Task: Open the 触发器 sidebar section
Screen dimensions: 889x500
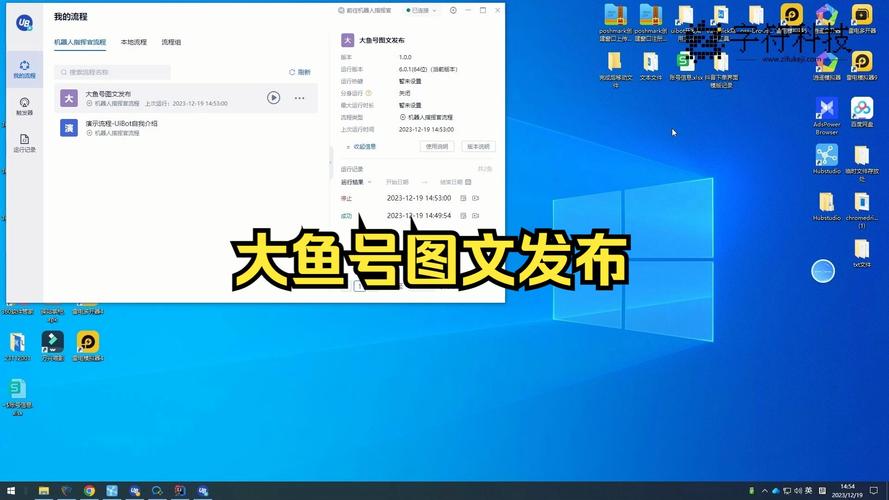Action: 24,107
